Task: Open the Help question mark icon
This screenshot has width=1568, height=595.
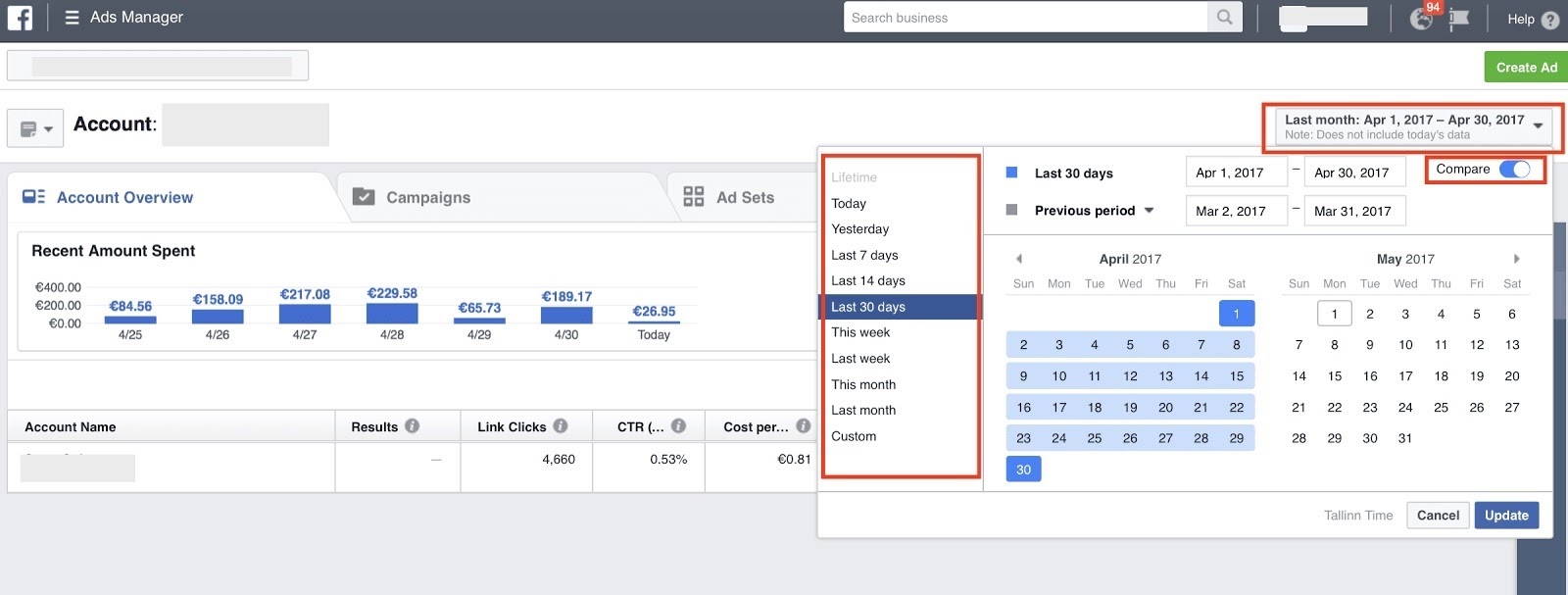Action: [1549, 20]
